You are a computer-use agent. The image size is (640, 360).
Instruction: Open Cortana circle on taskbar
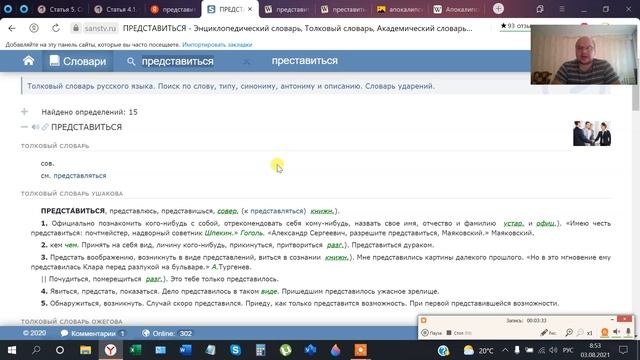point(60,350)
